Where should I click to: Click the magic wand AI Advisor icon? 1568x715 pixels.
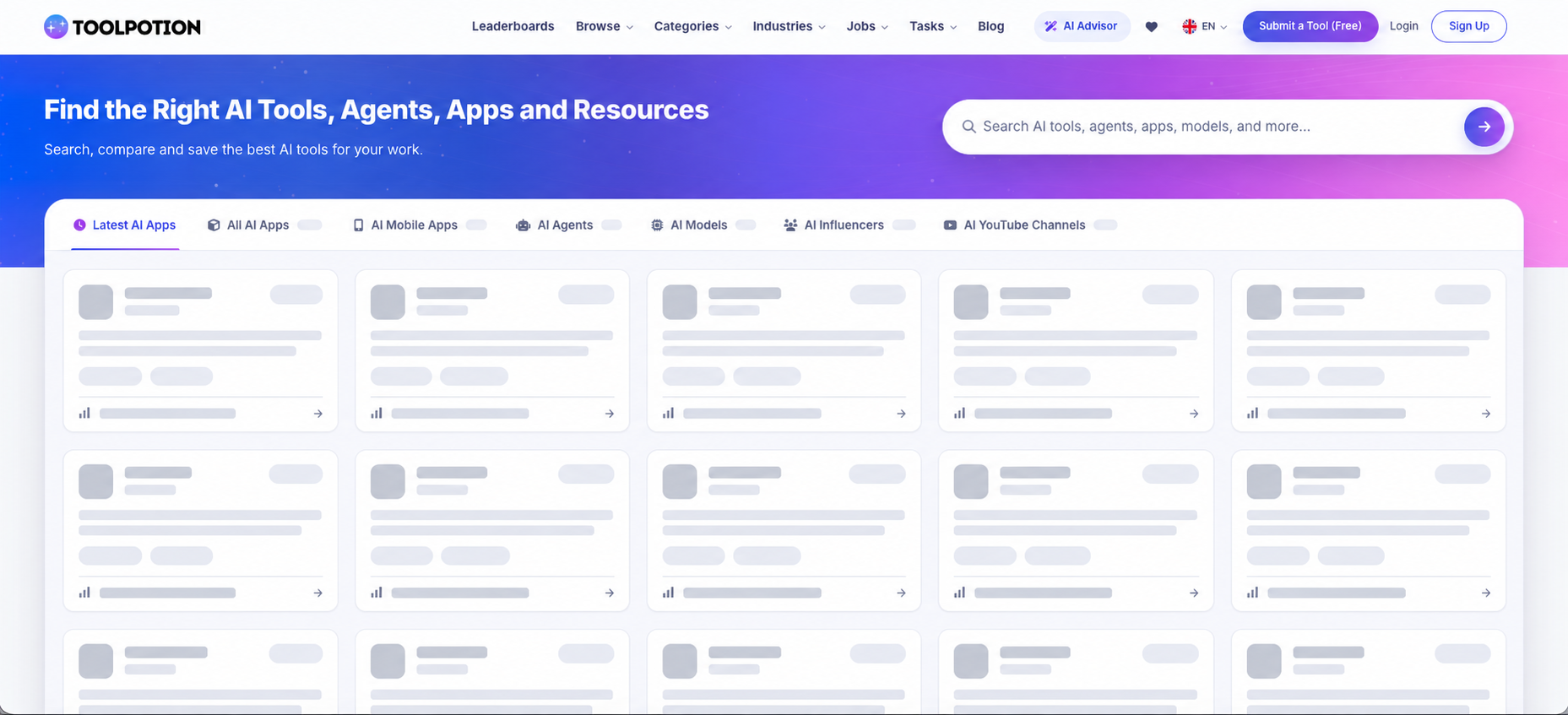(1050, 26)
